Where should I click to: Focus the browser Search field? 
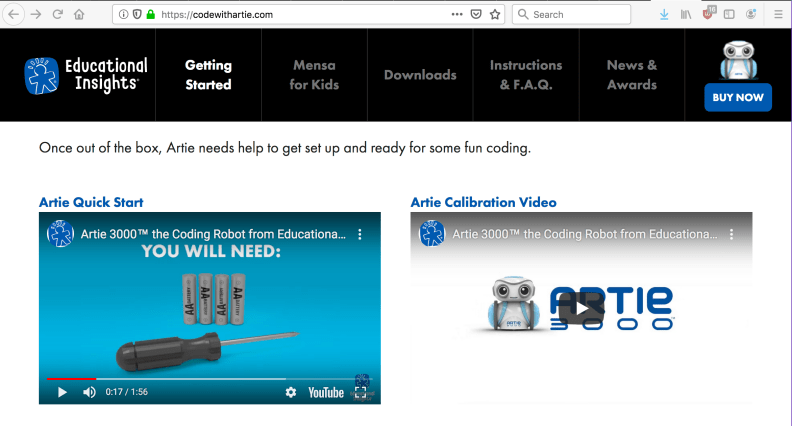[x=571, y=14]
